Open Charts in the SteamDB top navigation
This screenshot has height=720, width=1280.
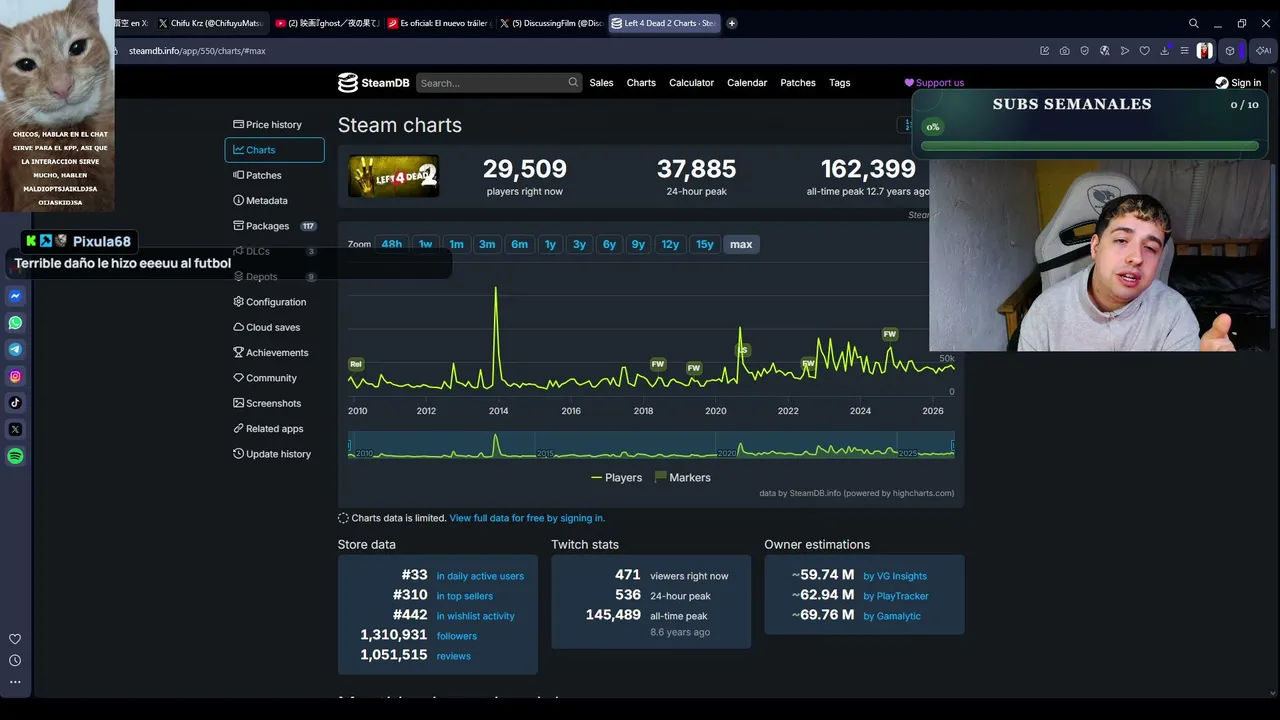[x=641, y=83]
